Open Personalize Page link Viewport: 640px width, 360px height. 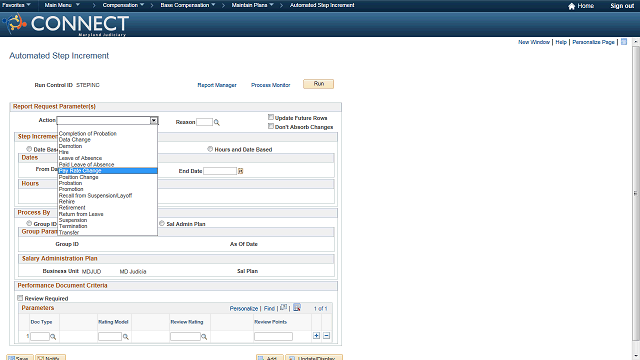(593, 42)
